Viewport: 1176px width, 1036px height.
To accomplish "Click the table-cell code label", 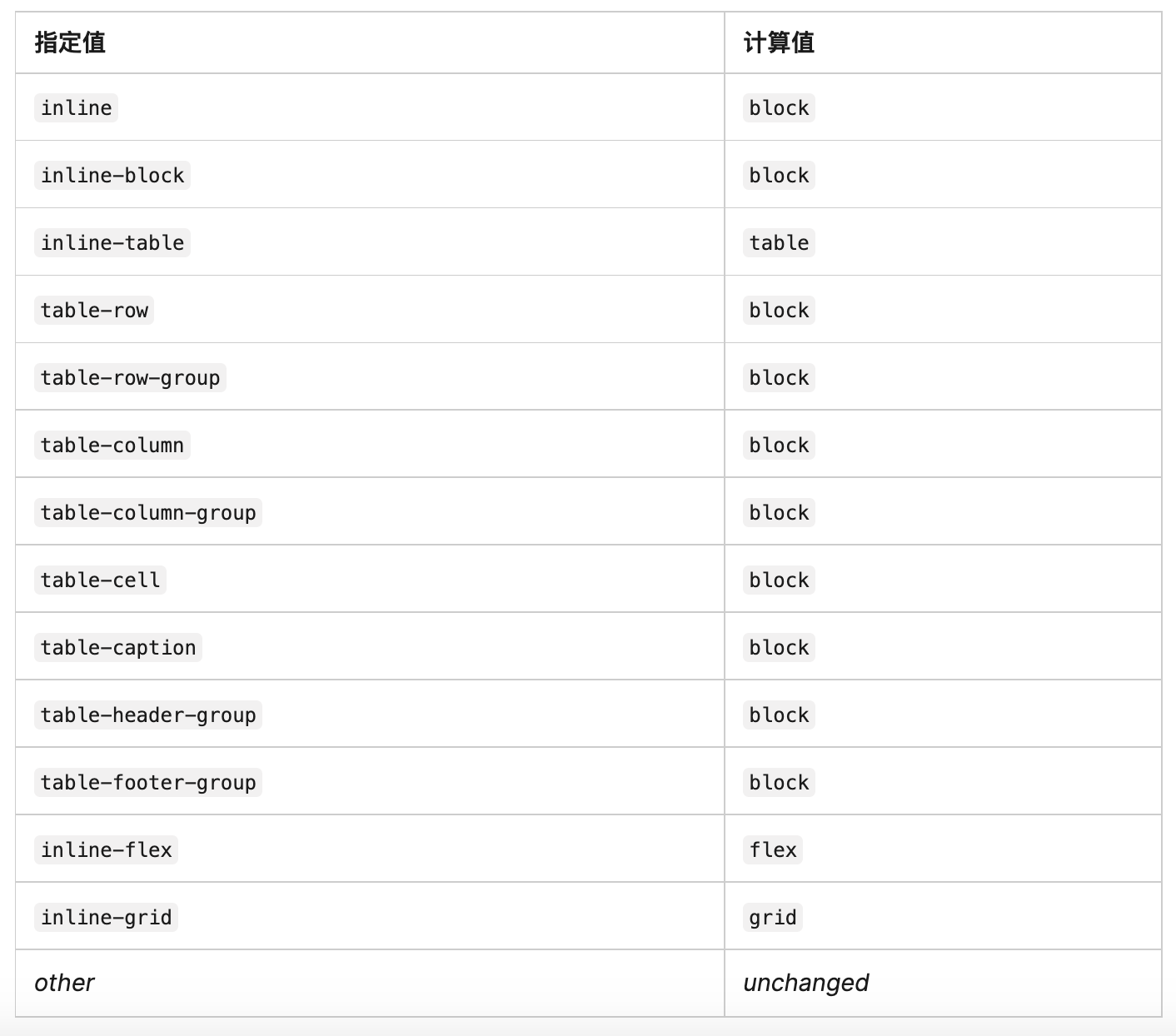I will pos(100,580).
